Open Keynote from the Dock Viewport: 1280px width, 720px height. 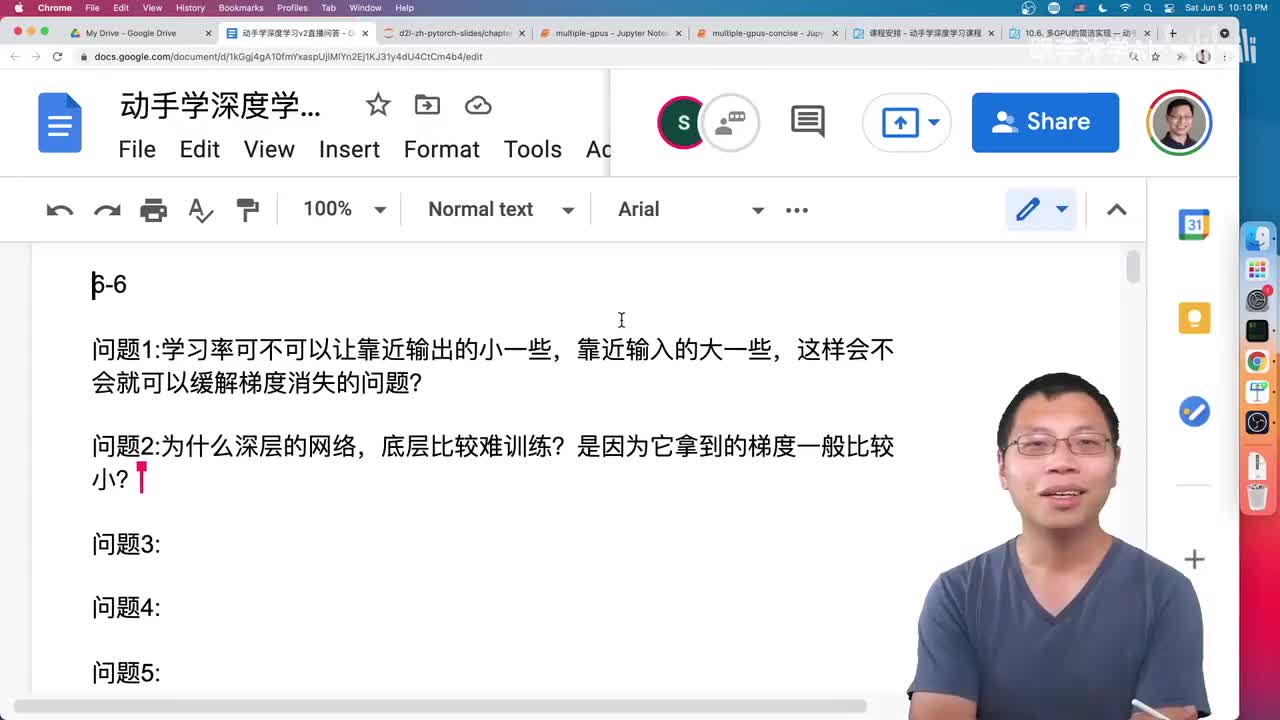pyautogui.click(x=1258, y=392)
